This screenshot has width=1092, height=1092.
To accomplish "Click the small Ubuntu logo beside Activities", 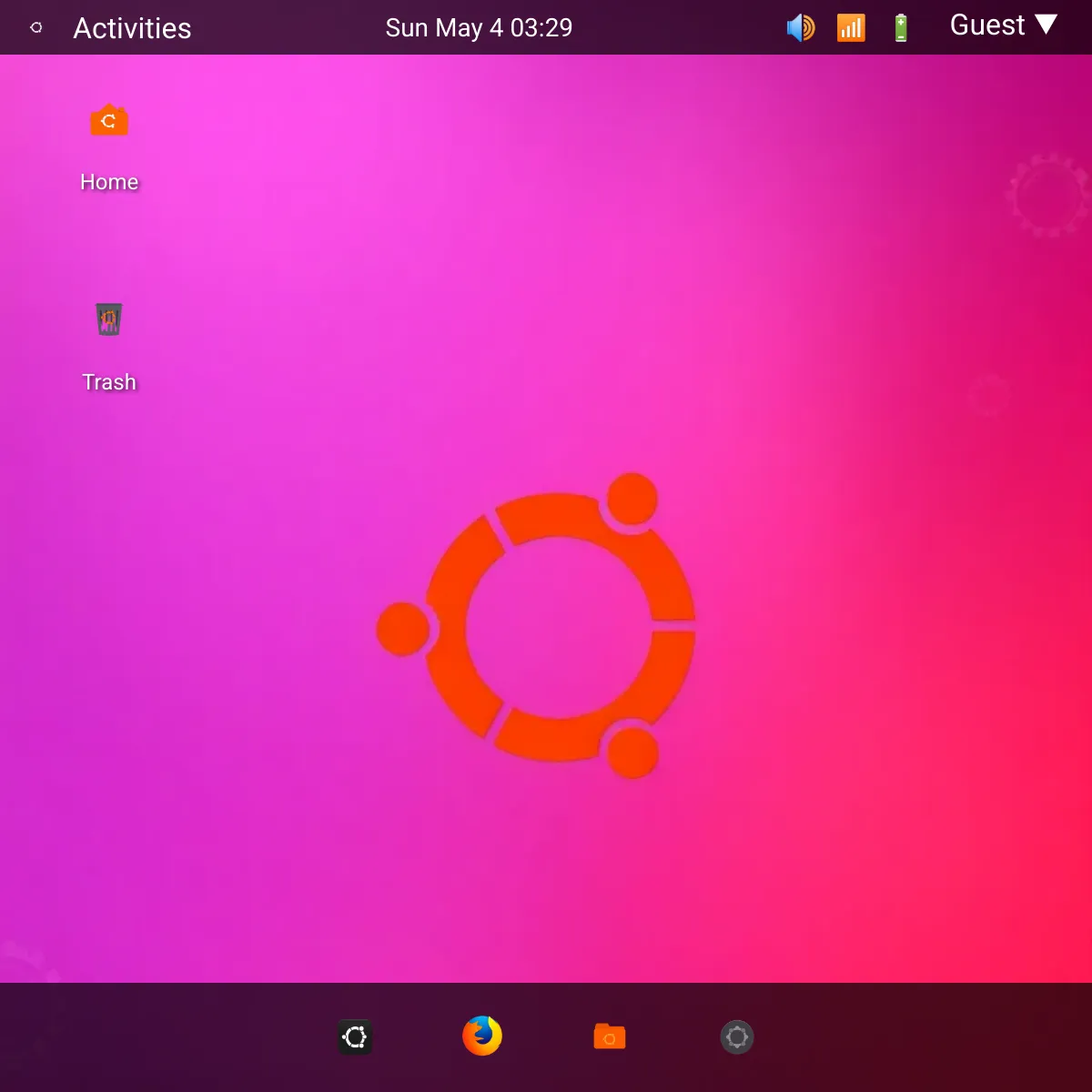I will click(36, 28).
